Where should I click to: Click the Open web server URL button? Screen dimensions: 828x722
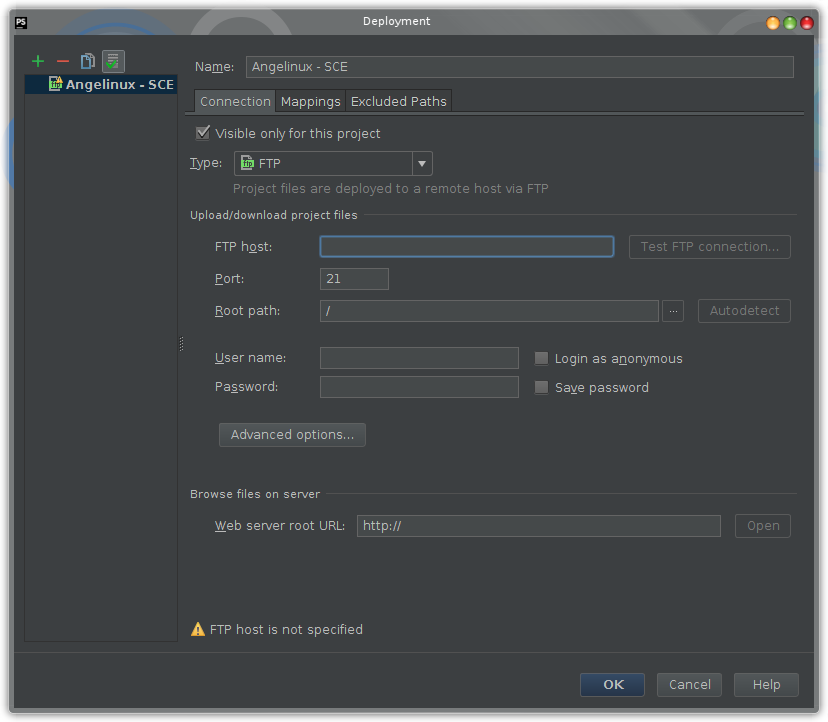tap(763, 526)
